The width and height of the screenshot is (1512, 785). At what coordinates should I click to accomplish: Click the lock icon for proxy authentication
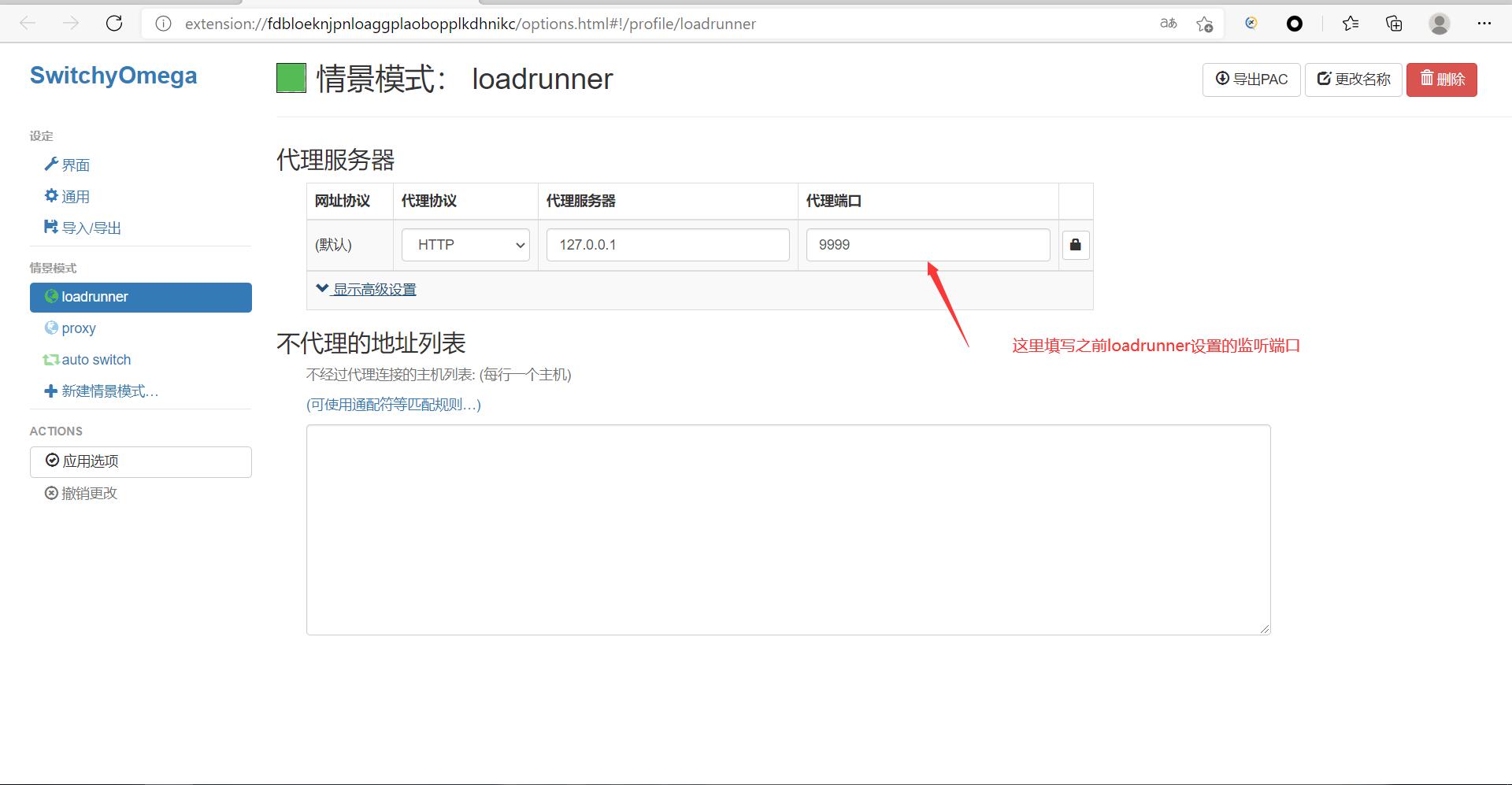coord(1076,245)
